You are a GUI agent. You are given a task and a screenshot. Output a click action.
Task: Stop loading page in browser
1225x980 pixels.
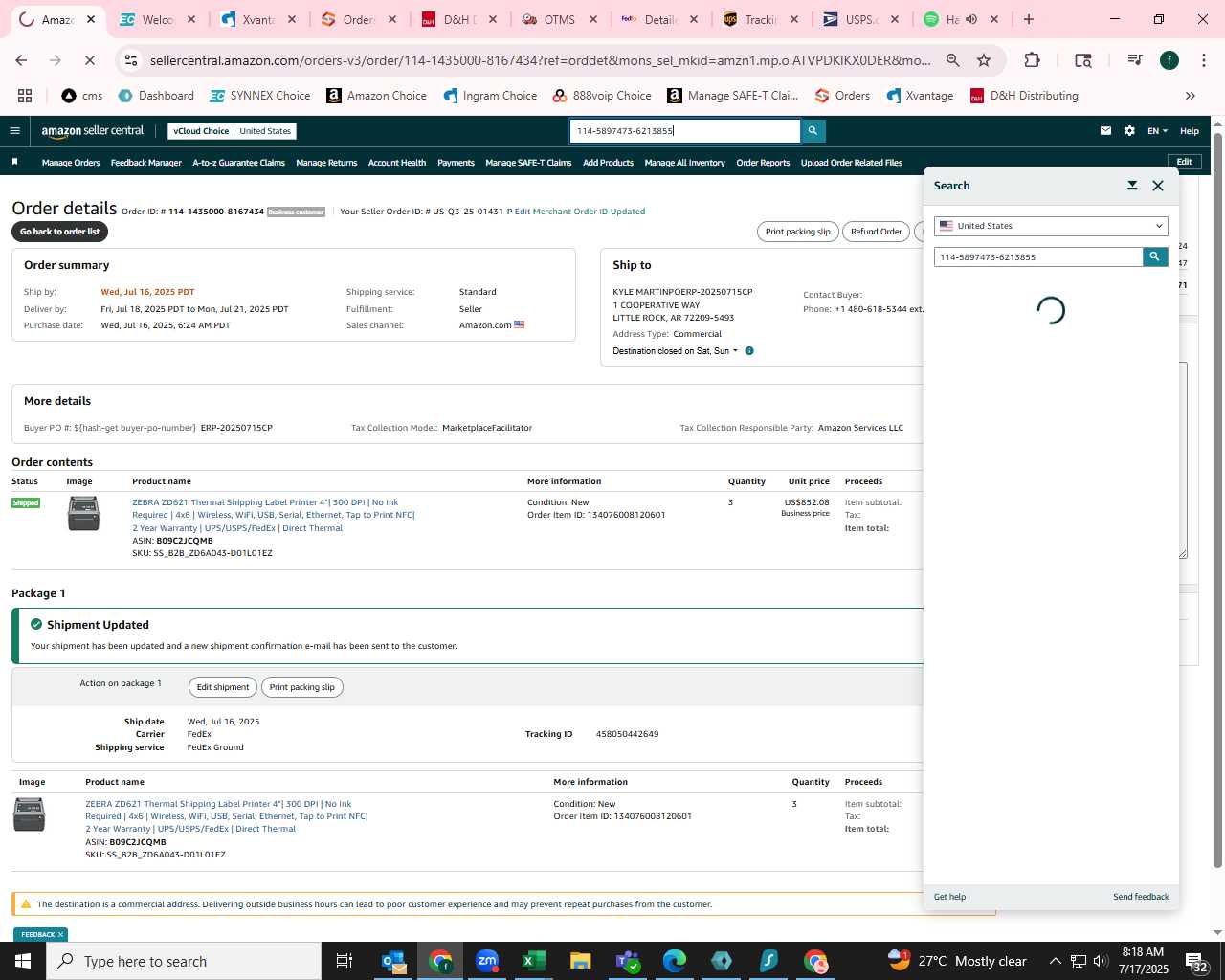pos(89,60)
